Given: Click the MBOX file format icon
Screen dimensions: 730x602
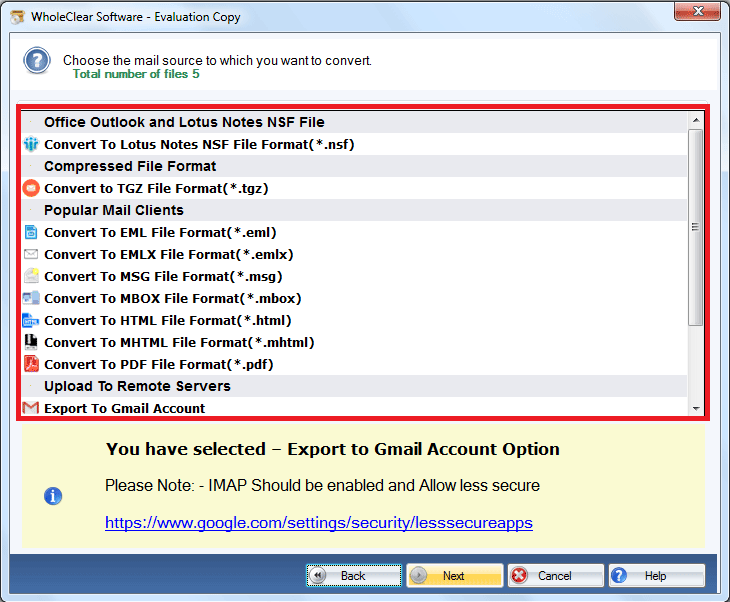Looking at the screenshot, I should point(31,298).
